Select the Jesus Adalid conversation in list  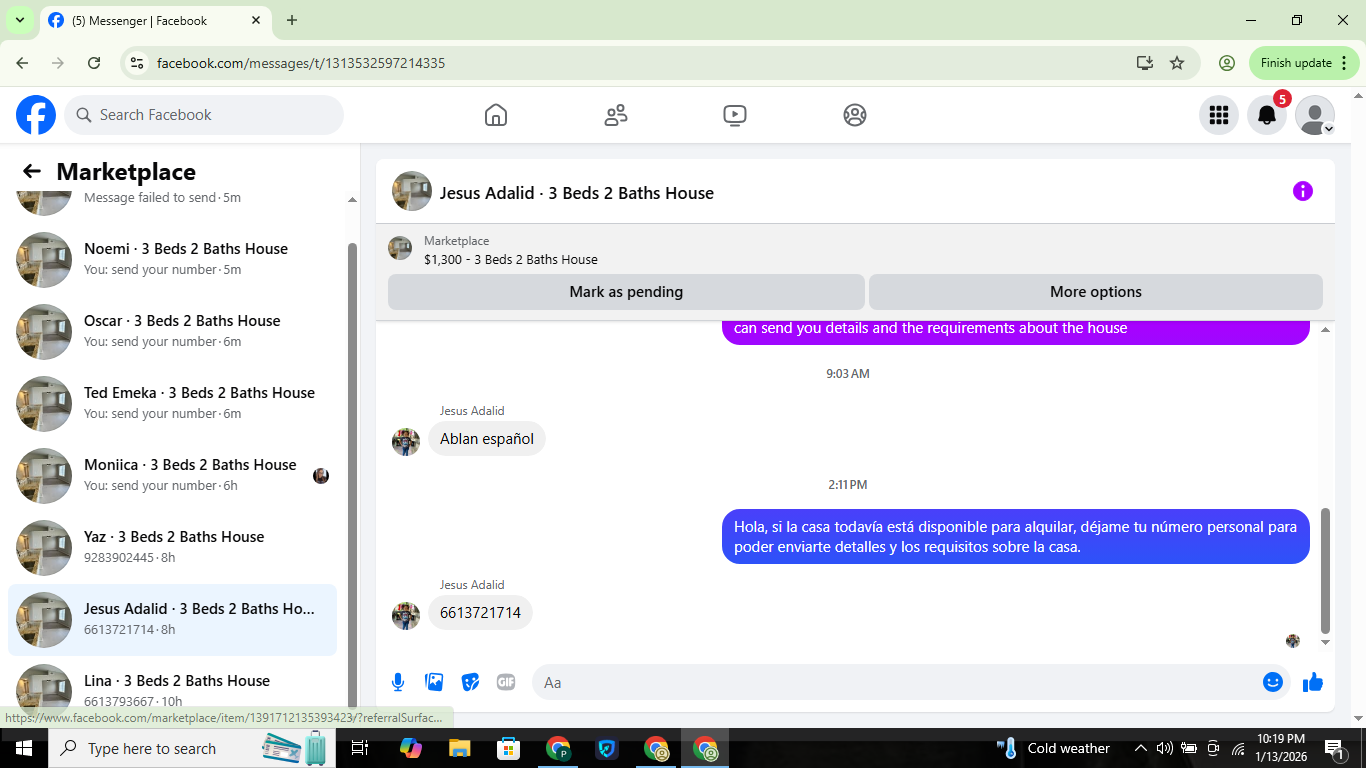click(172, 620)
